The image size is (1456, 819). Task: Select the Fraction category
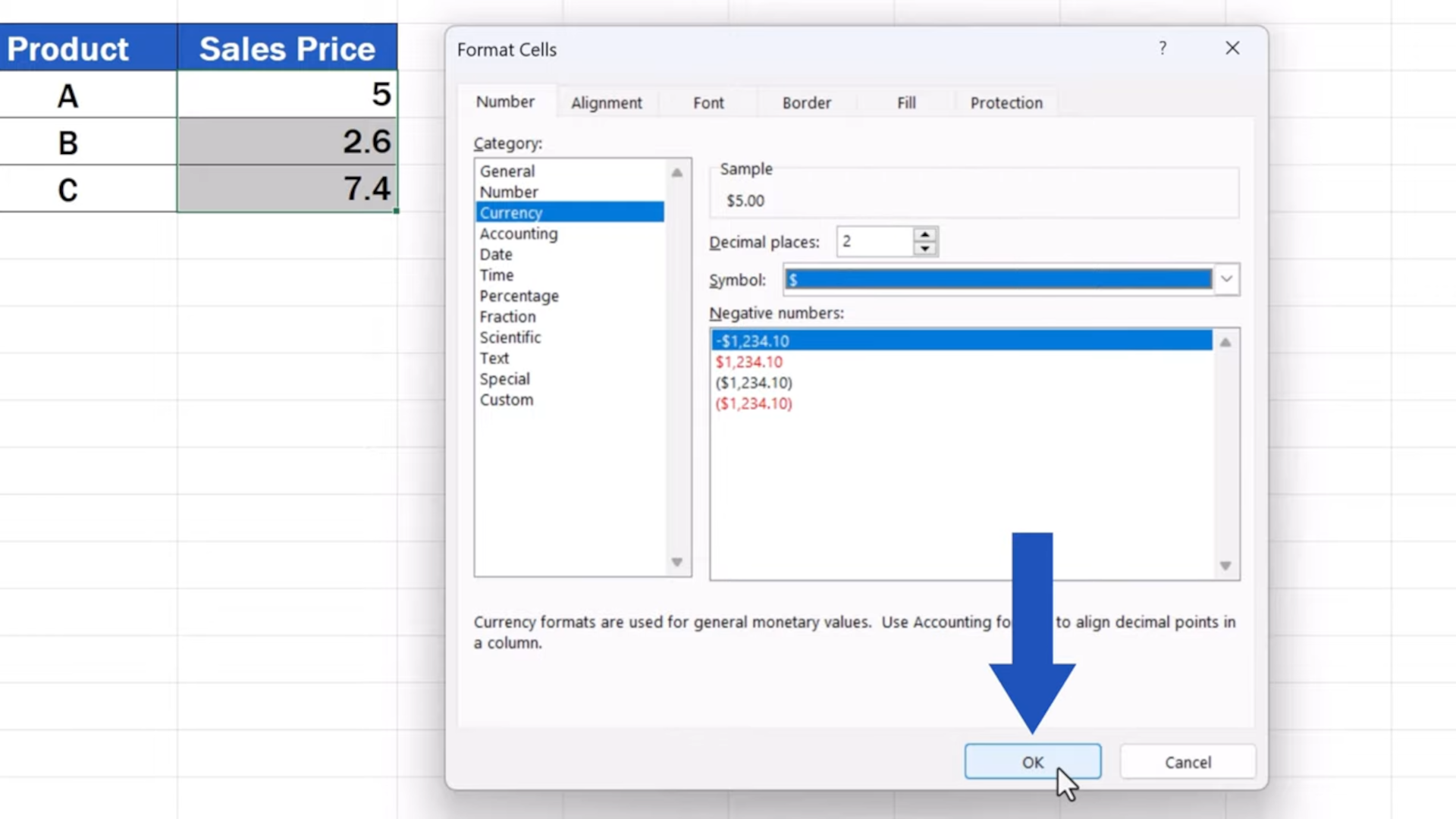(507, 316)
